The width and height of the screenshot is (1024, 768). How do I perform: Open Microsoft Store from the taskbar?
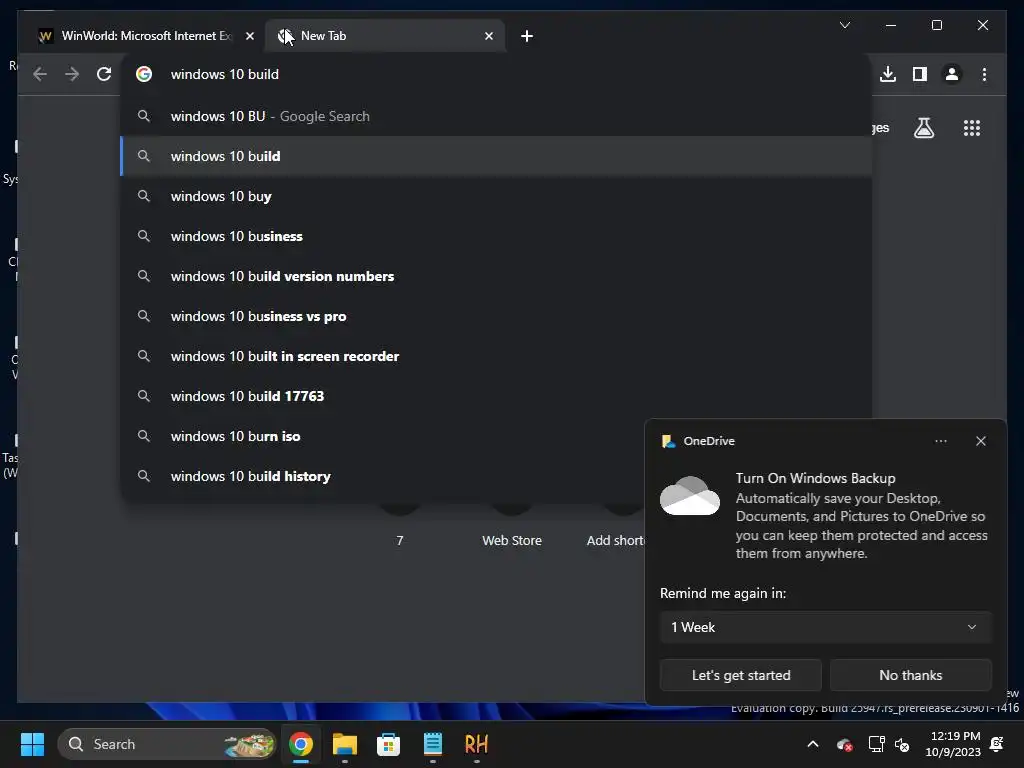389,744
